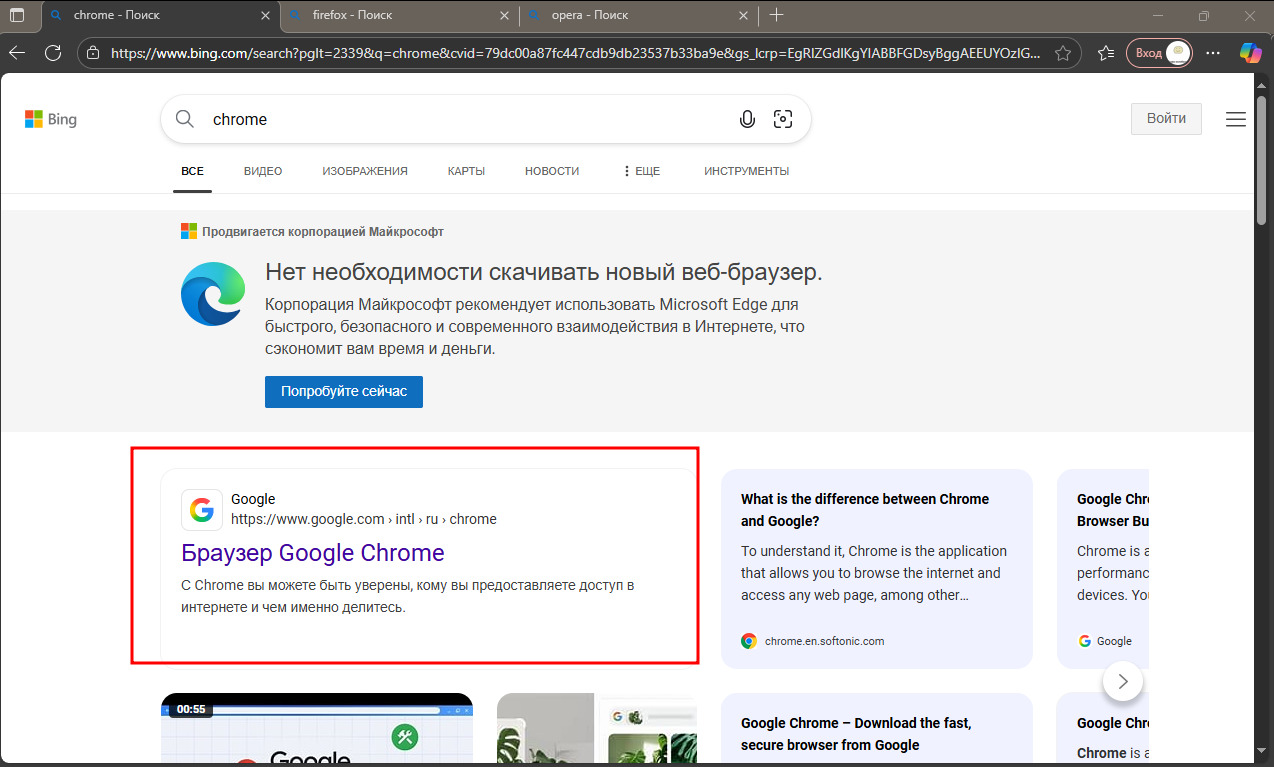
Task: Open visual search camera icon
Action: (x=783, y=120)
